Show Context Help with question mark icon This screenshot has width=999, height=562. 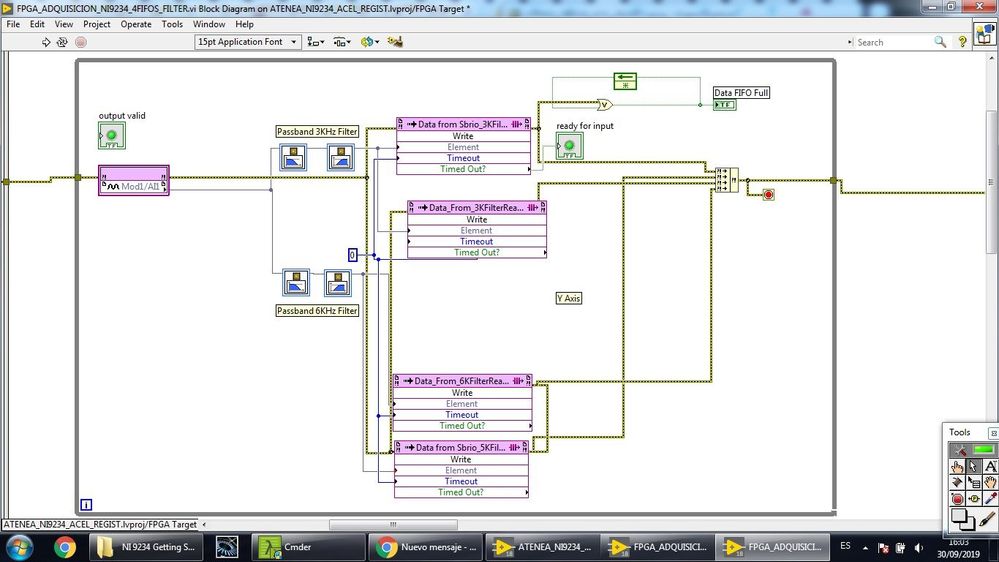tap(962, 42)
